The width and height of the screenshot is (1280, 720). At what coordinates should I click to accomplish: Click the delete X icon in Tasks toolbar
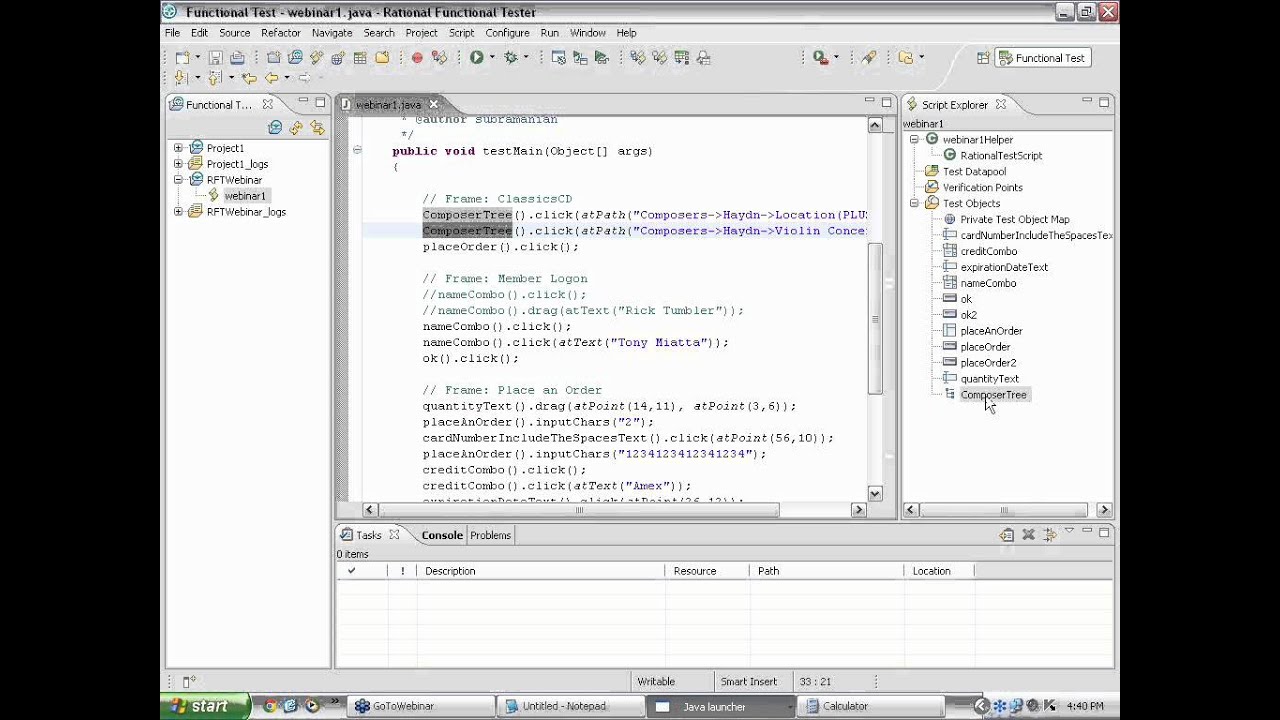pyautogui.click(x=1028, y=535)
